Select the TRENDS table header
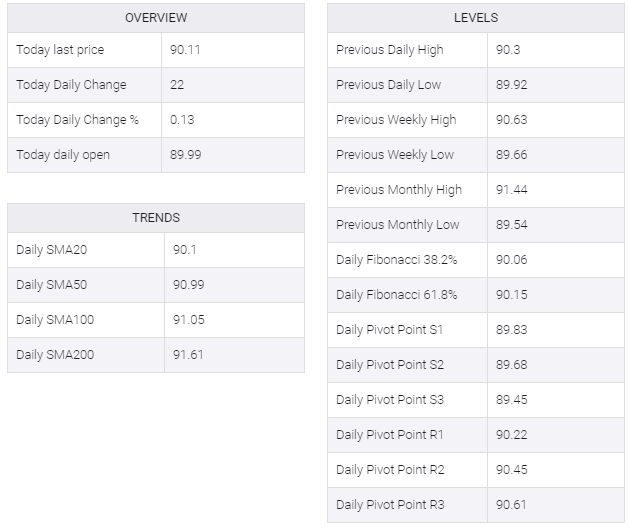The image size is (628, 530). (x=155, y=218)
